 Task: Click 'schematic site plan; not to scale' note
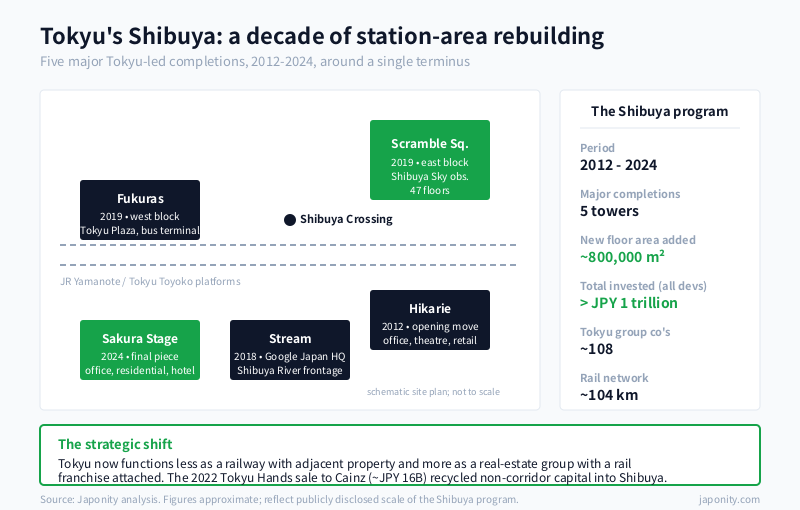tap(433, 392)
